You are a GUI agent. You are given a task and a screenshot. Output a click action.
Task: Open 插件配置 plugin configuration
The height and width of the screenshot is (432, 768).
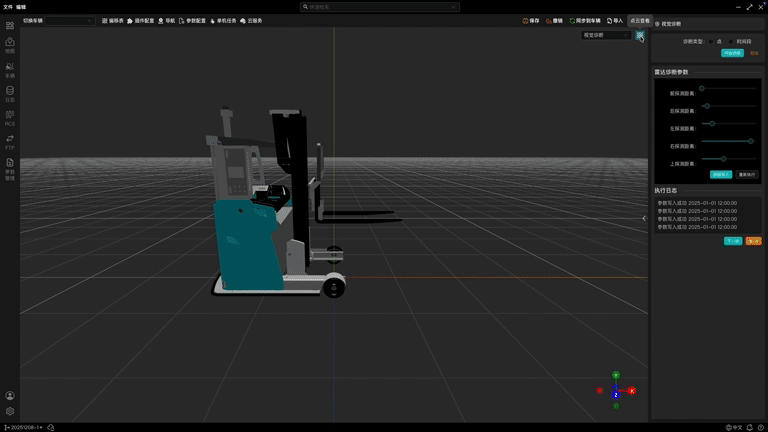tap(141, 20)
